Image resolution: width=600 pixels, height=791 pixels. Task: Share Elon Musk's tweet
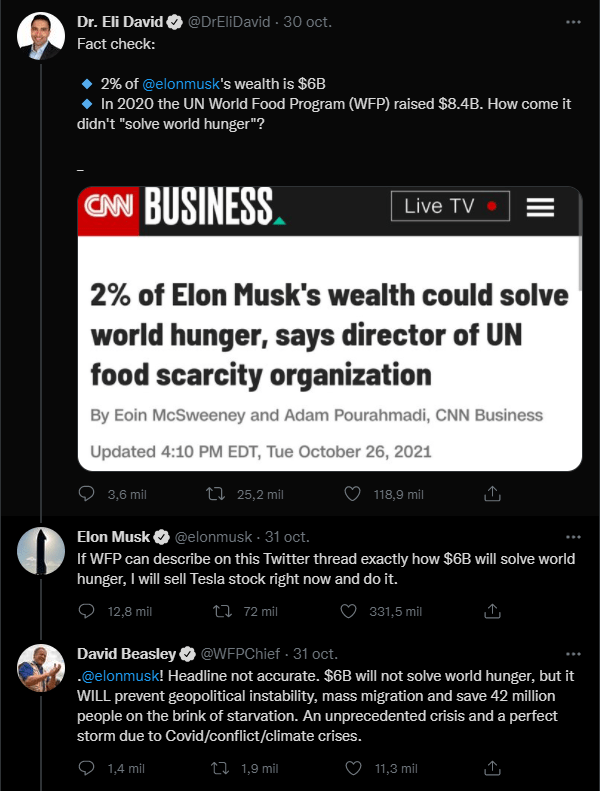[492, 611]
